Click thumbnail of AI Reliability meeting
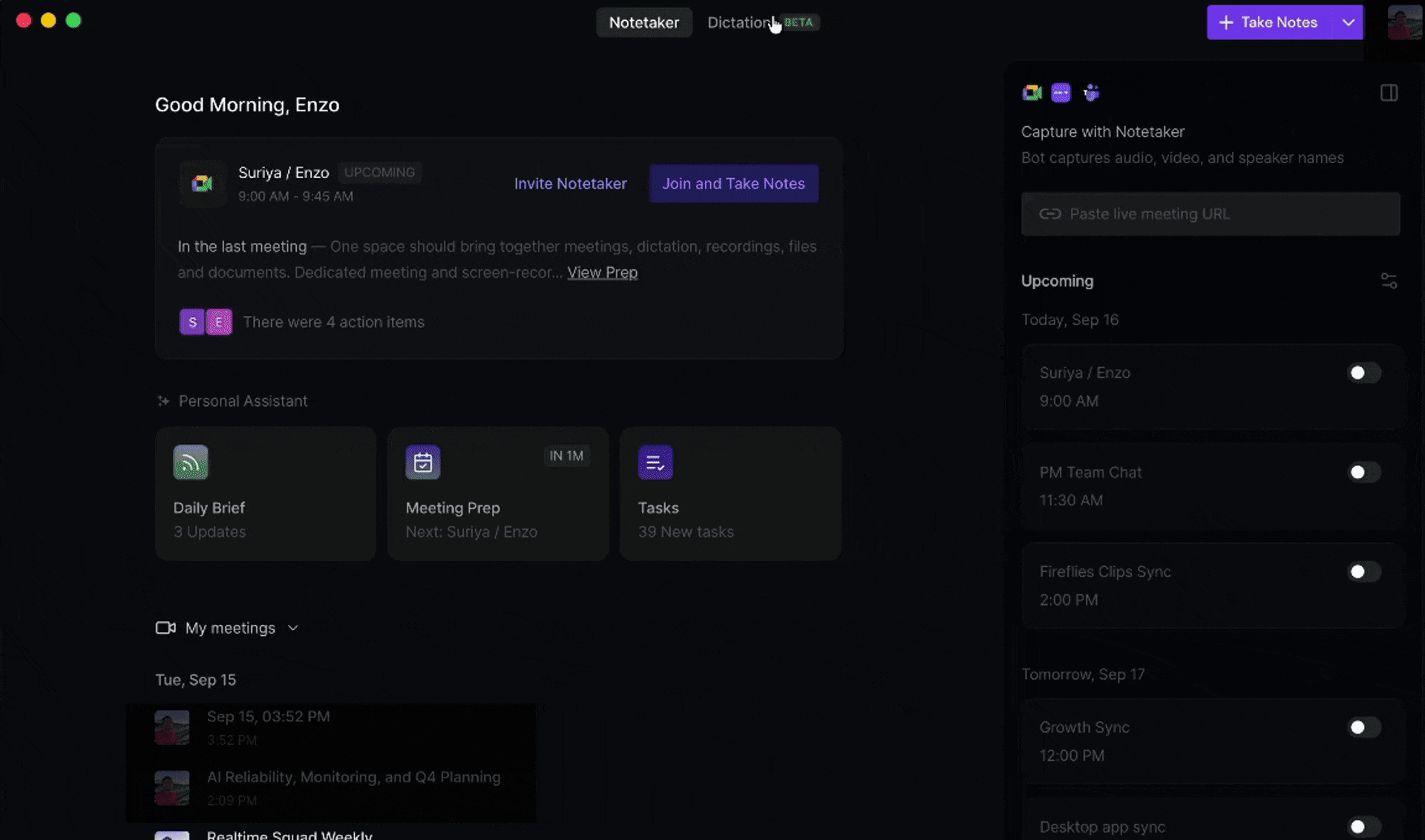 click(x=171, y=787)
